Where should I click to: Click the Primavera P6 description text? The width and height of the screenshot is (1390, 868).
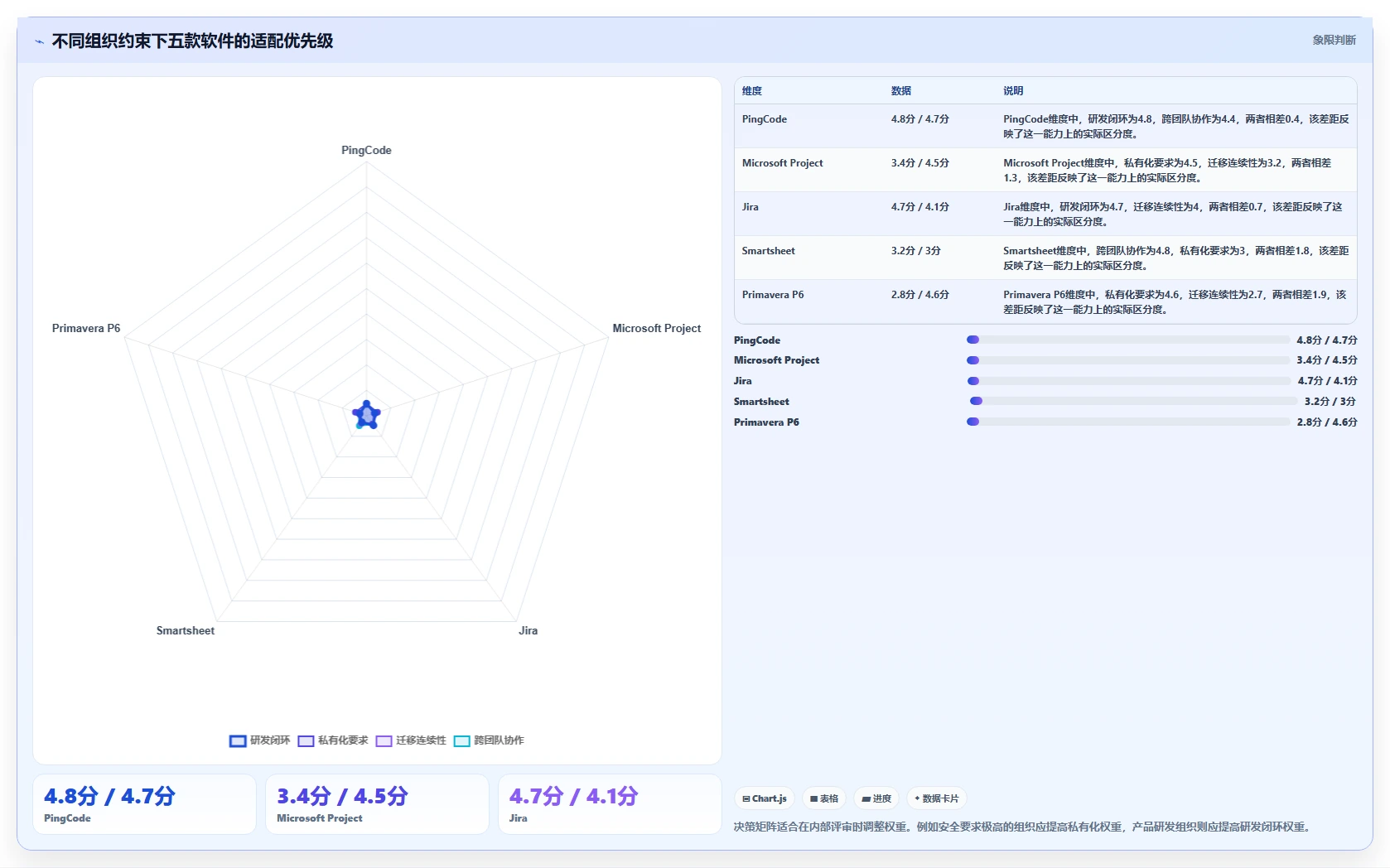tap(1175, 302)
